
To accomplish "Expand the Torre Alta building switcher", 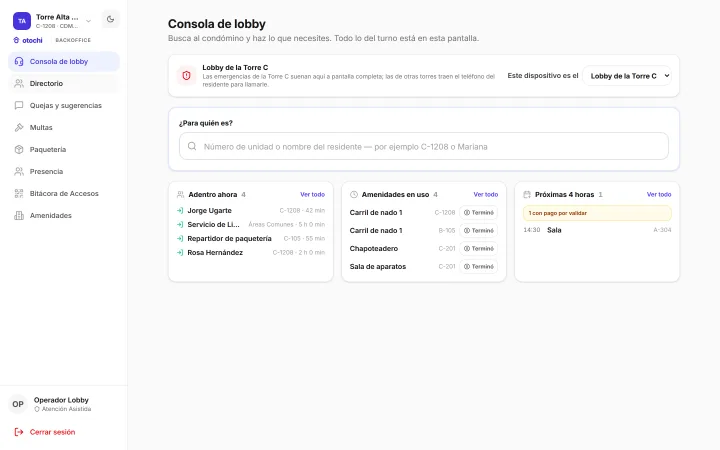I will click(89, 21).
